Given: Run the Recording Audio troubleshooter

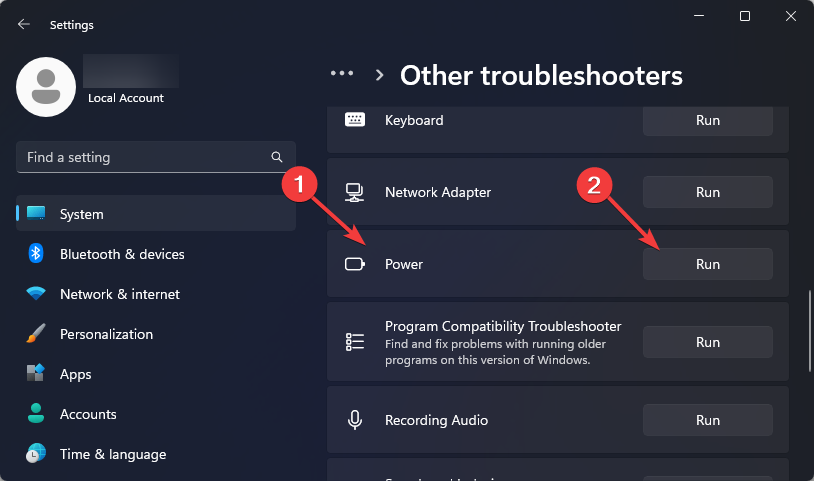Looking at the screenshot, I should [x=708, y=420].
